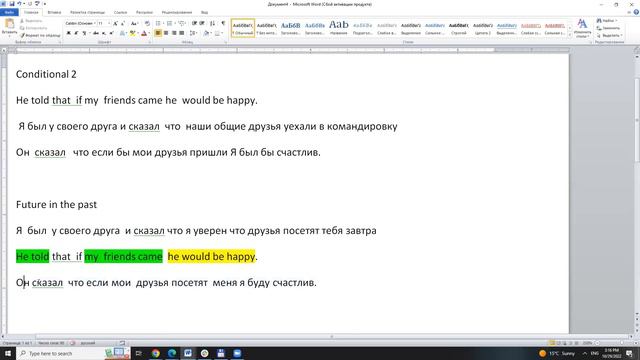Open the Файл (File) tab
The height and width of the screenshot is (360, 640).
pyautogui.click(x=9, y=12)
